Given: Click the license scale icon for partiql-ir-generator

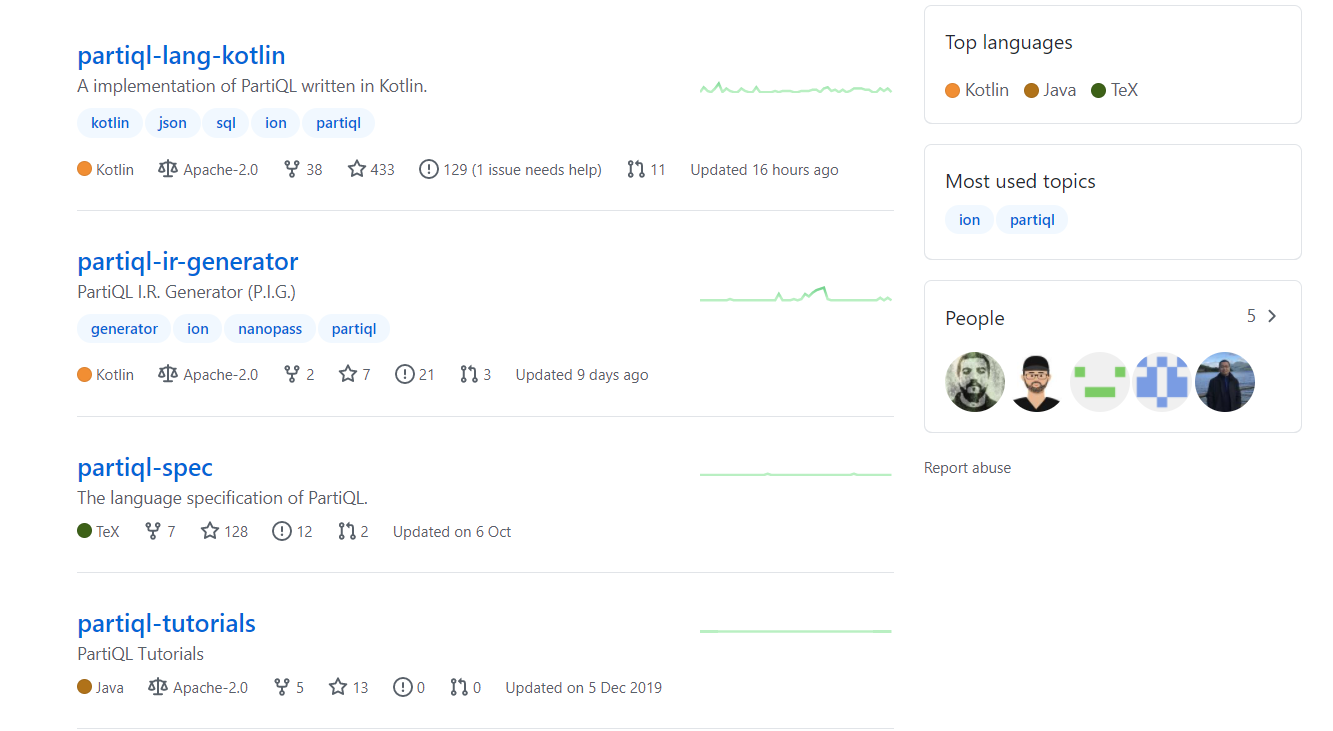Looking at the screenshot, I should click(x=168, y=375).
